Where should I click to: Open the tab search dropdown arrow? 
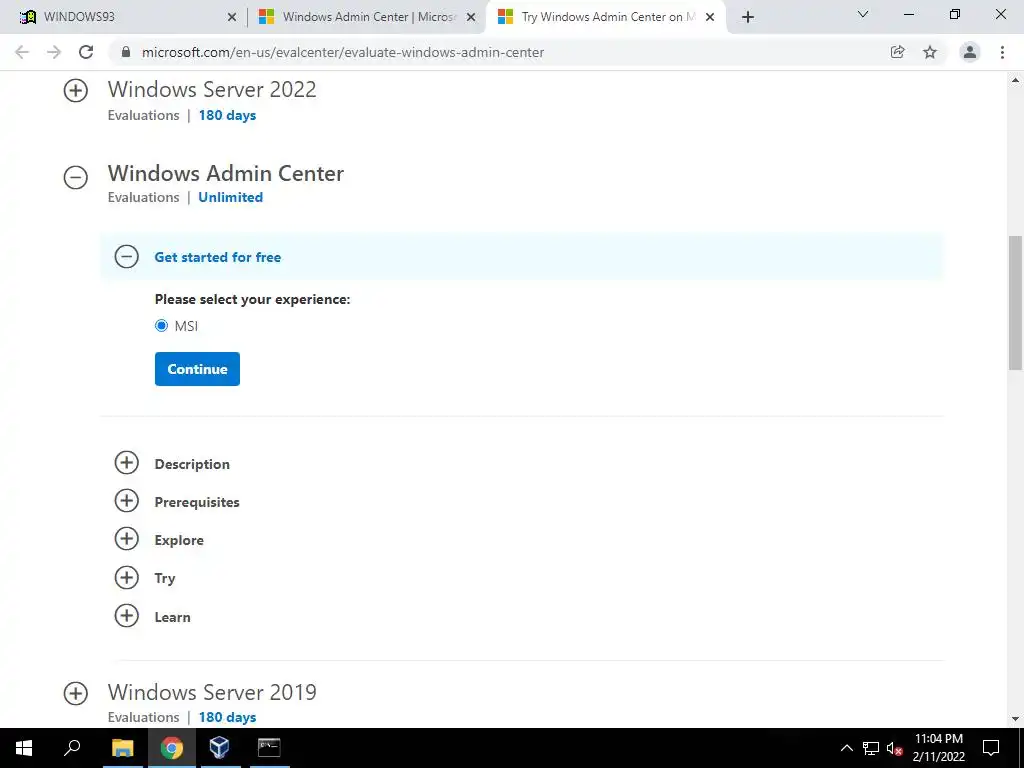coord(863,14)
